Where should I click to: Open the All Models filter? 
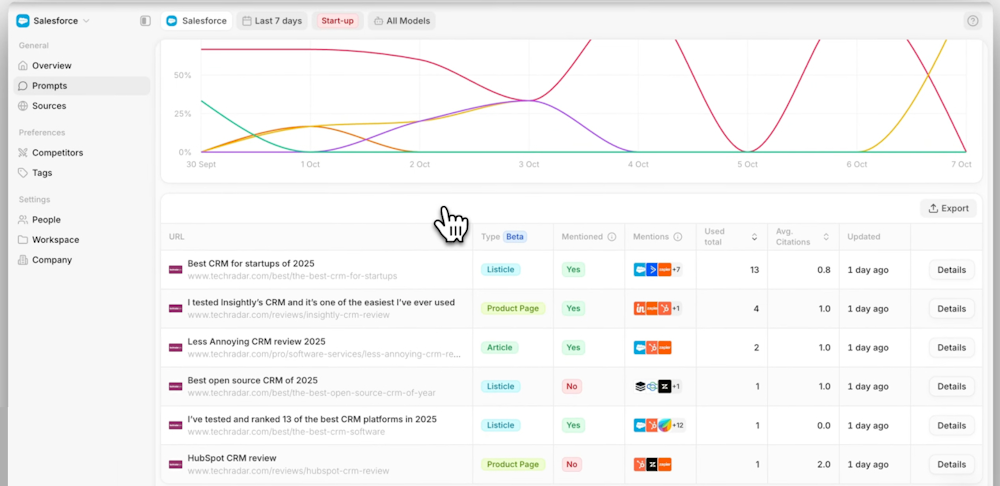403,21
